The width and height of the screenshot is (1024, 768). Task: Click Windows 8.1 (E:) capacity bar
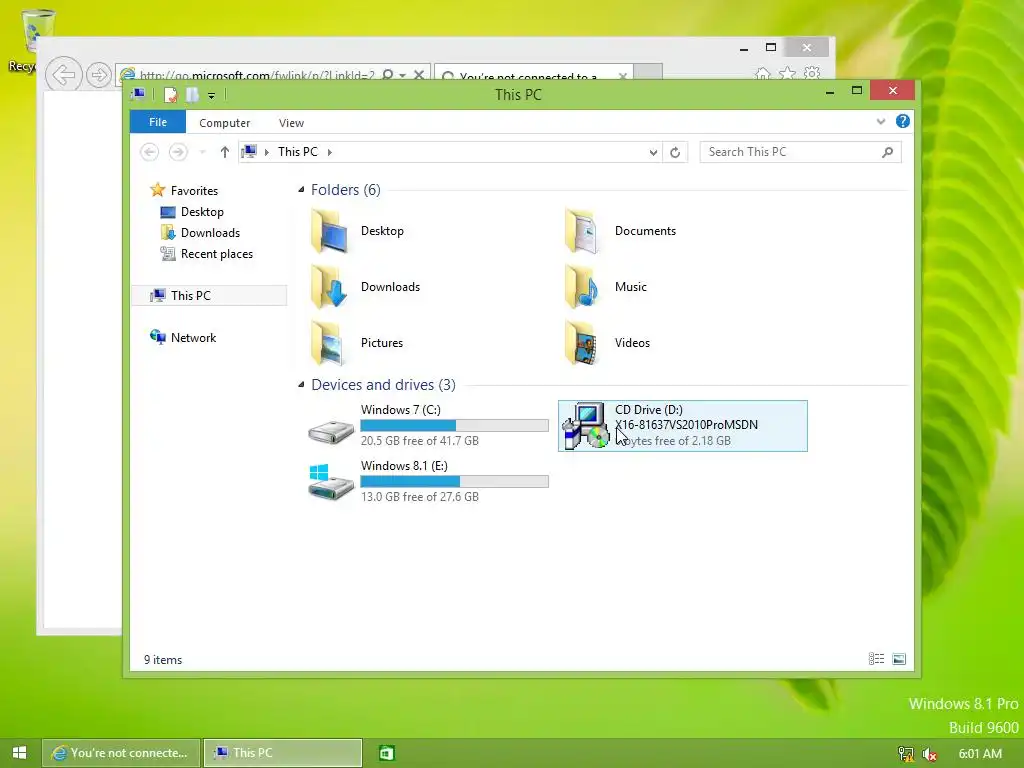pos(455,482)
